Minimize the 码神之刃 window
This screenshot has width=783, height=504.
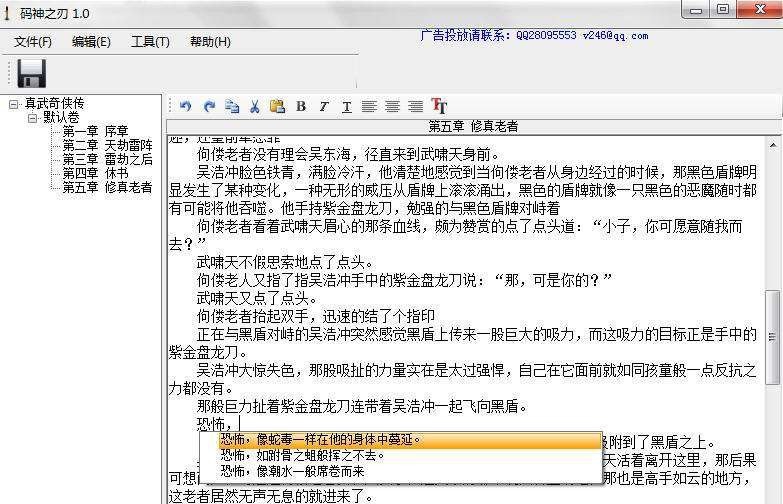click(696, 10)
